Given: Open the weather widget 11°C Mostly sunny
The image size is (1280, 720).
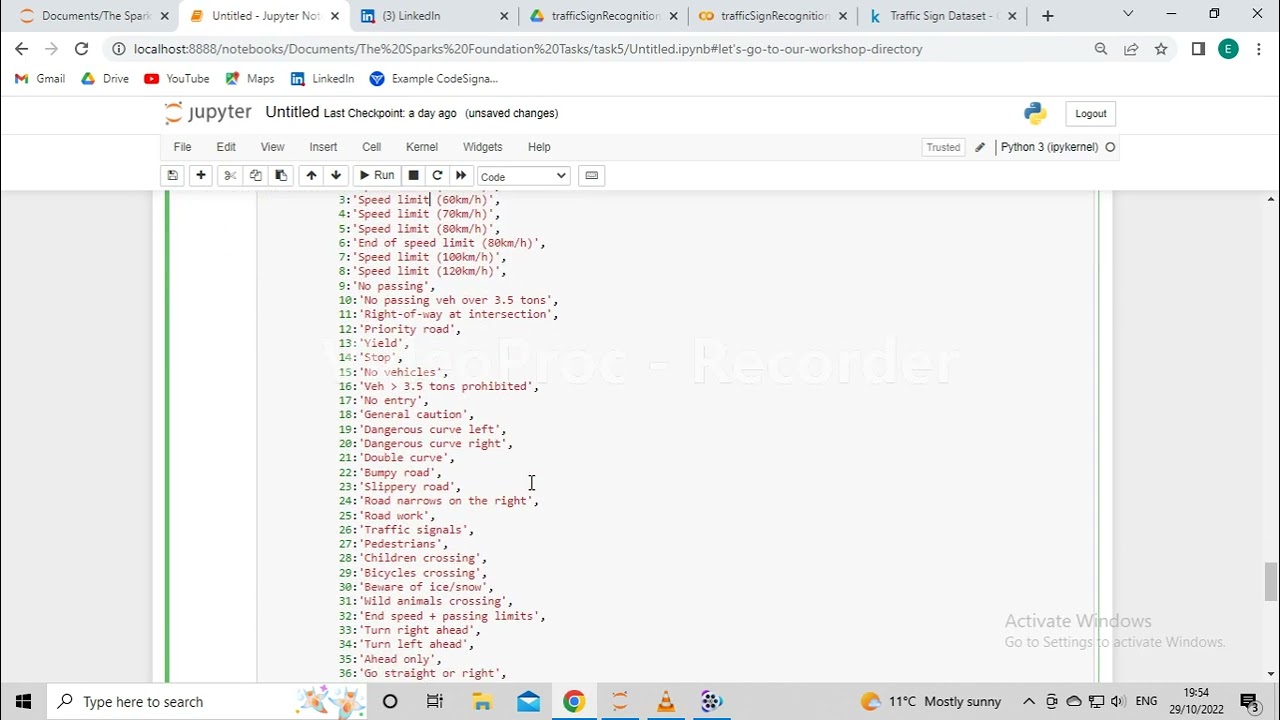Looking at the screenshot, I should 931,702.
